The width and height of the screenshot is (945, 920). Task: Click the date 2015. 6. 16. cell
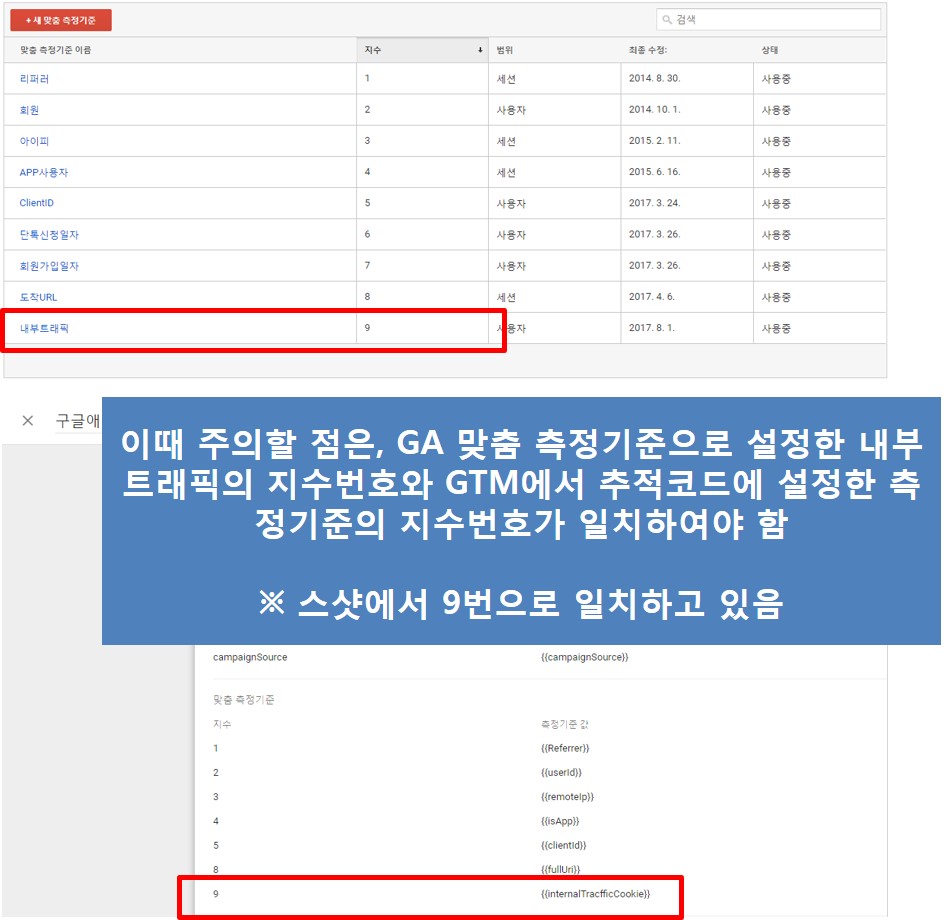[655, 172]
